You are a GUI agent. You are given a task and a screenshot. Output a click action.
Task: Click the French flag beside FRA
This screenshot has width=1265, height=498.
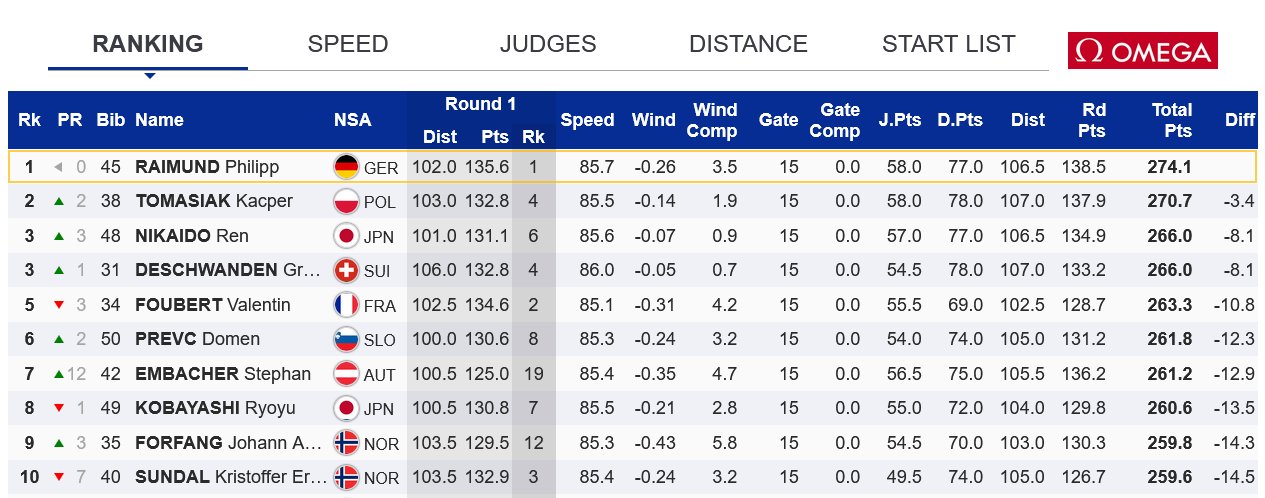coord(346,305)
